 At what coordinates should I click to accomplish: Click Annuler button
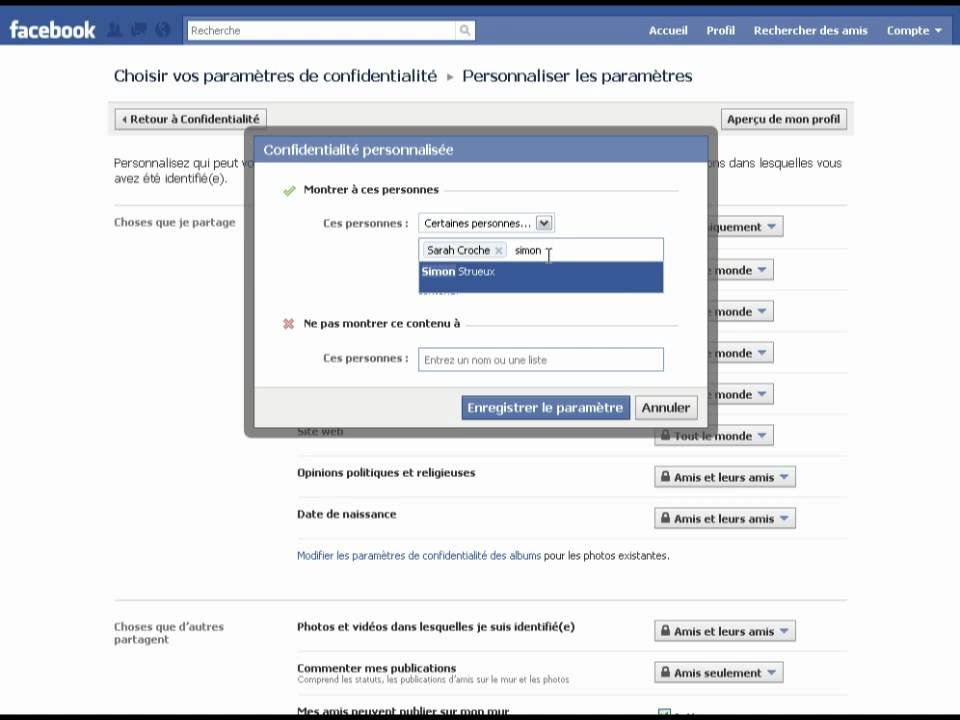[x=666, y=407]
